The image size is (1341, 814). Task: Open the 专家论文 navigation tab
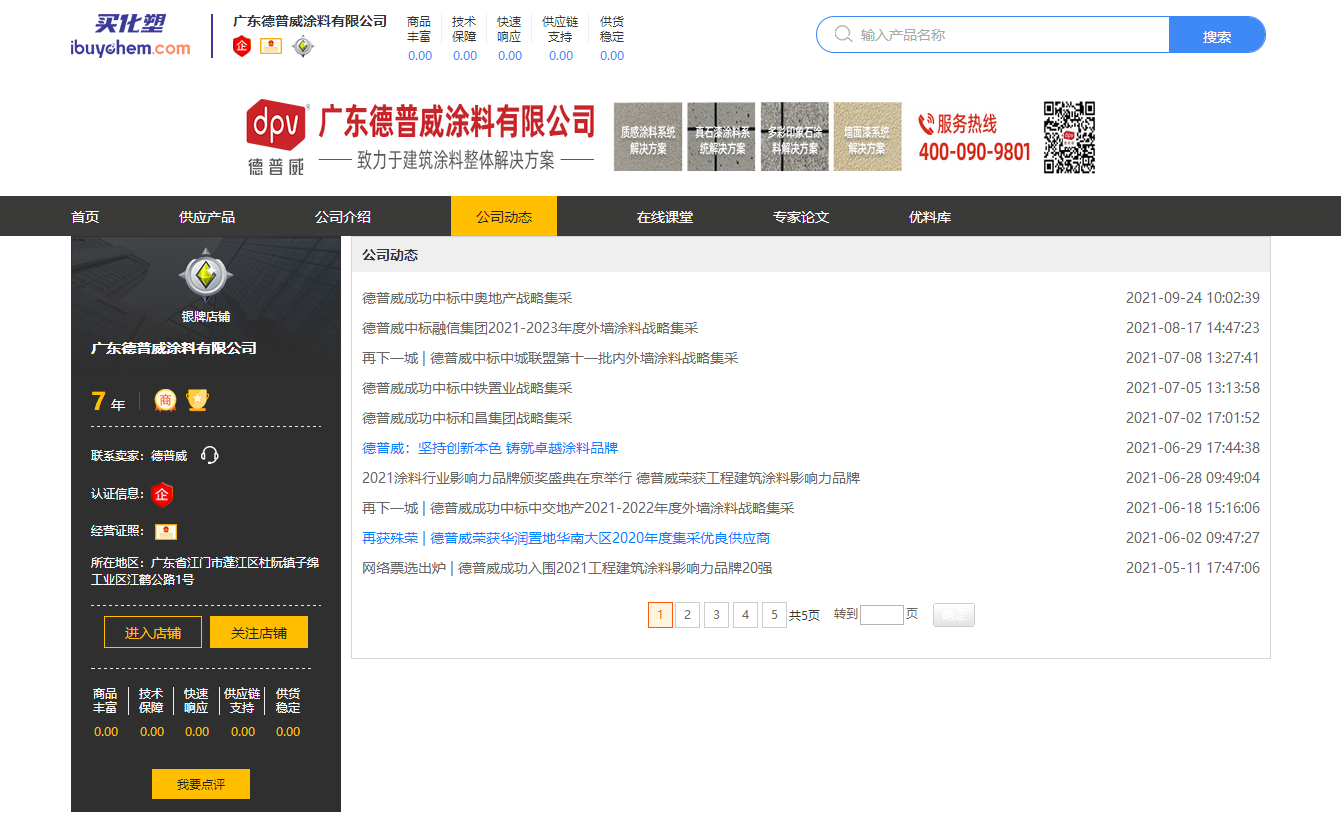tap(801, 216)
